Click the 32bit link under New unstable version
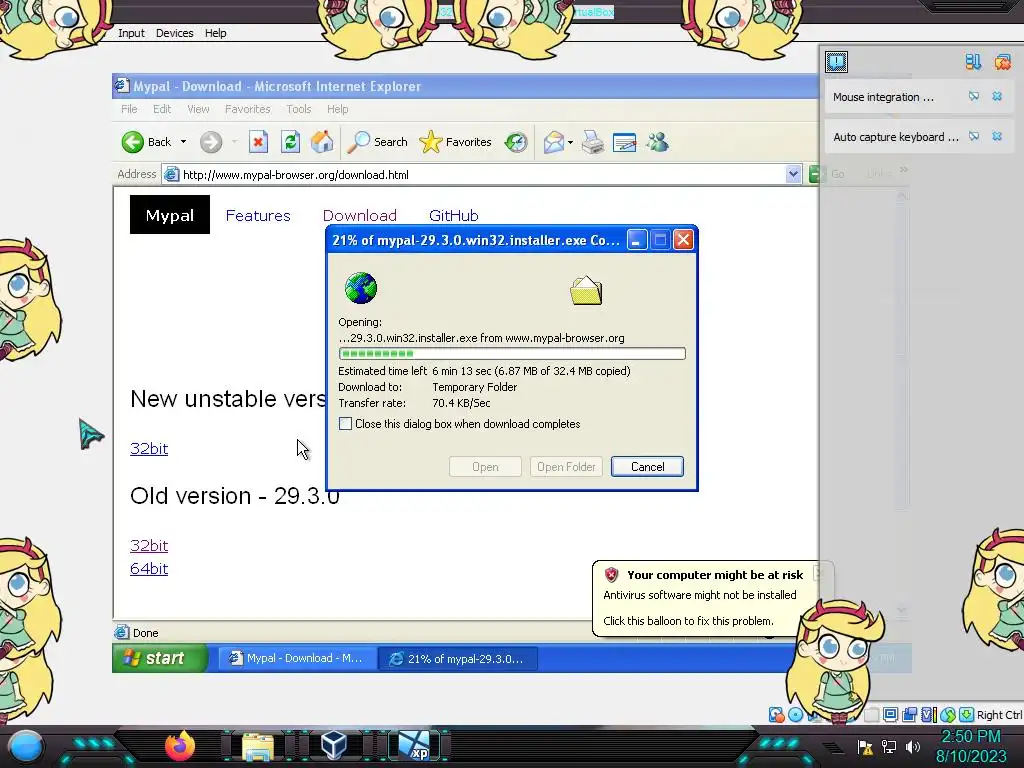Screen dimensions: 1024x768 click(x=149, y=449)
